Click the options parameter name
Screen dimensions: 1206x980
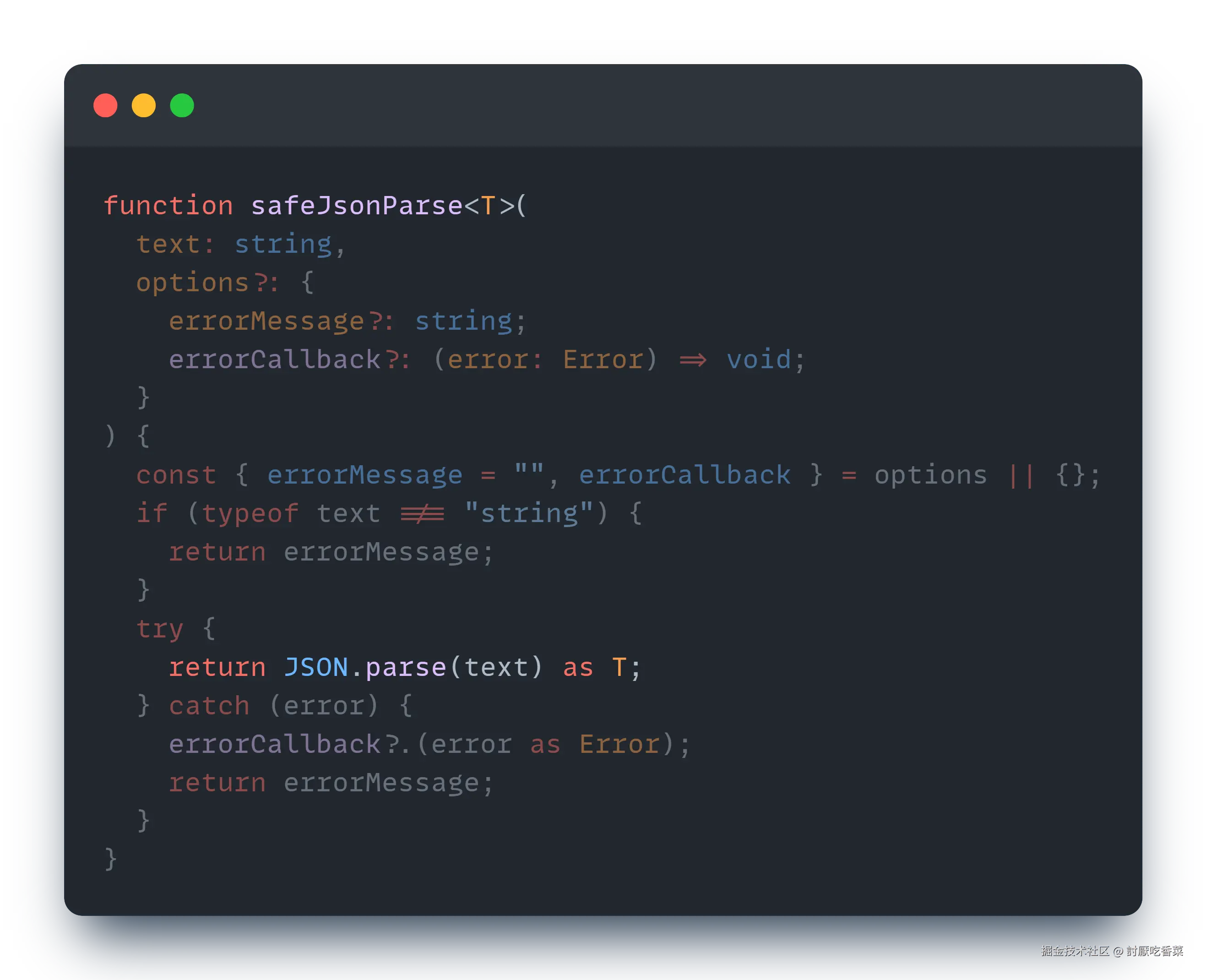tap(192, 282)
